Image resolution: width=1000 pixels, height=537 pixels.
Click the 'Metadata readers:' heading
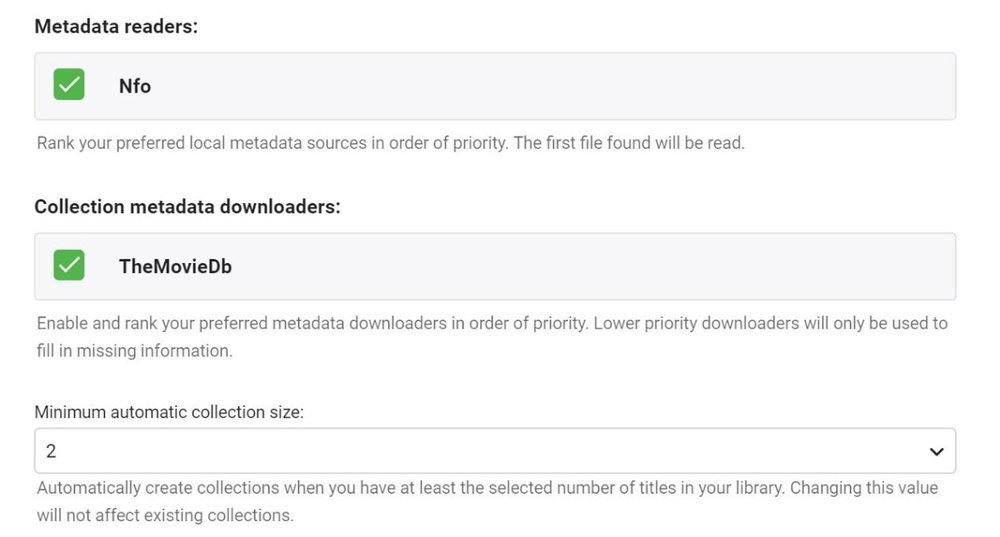click(x=116, y=26)
